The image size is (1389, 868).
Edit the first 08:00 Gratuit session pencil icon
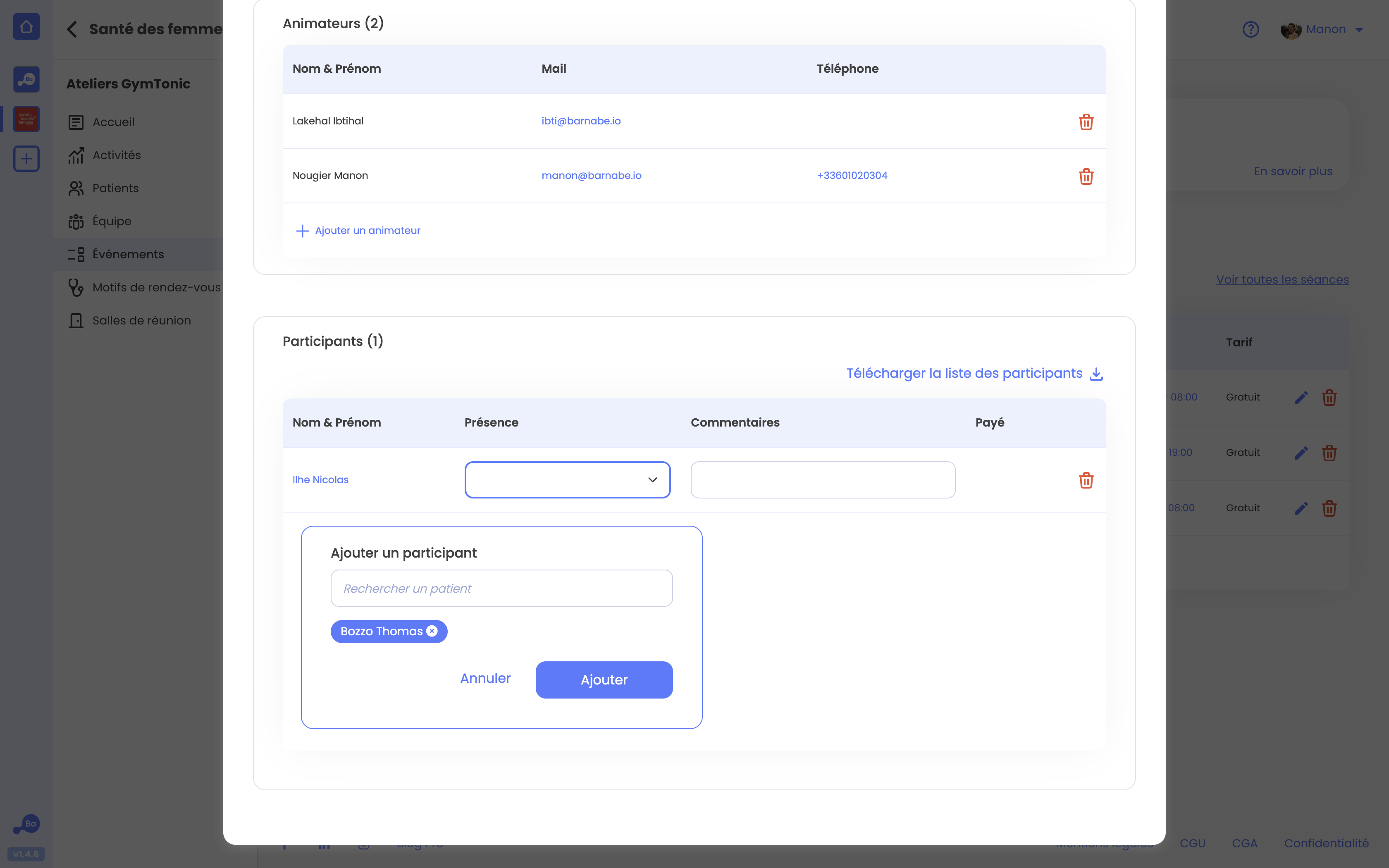1301,397
